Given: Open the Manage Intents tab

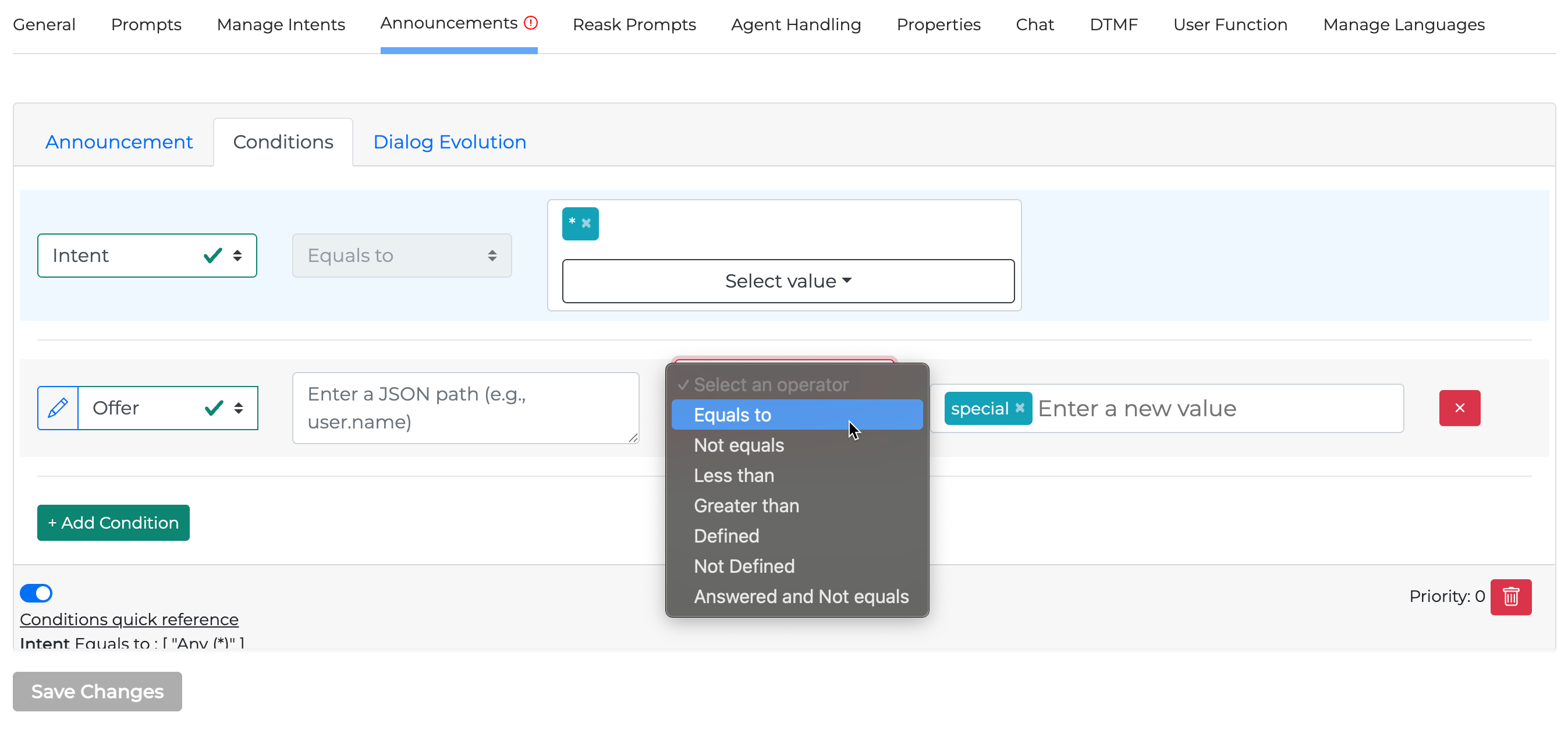Looking at the screenshot, I should (281, 24).
